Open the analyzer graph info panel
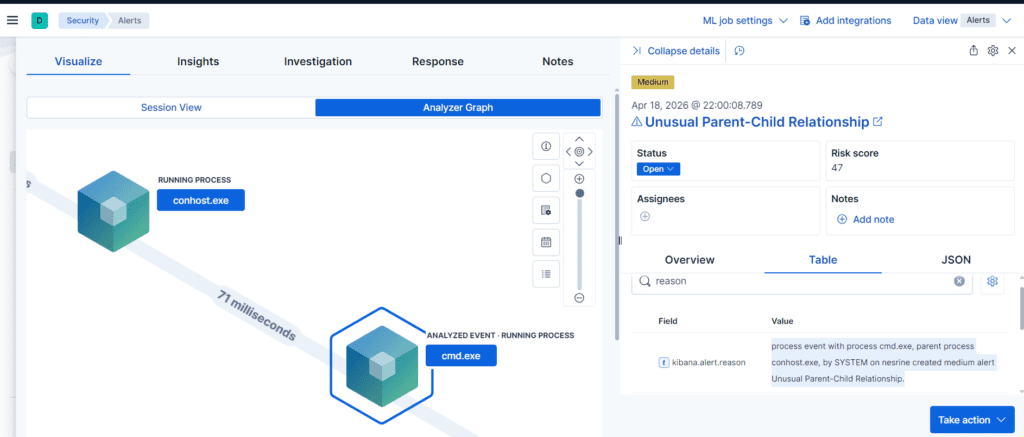The image size is (1024, 437). pyautogui.click(x=546, y=146)
